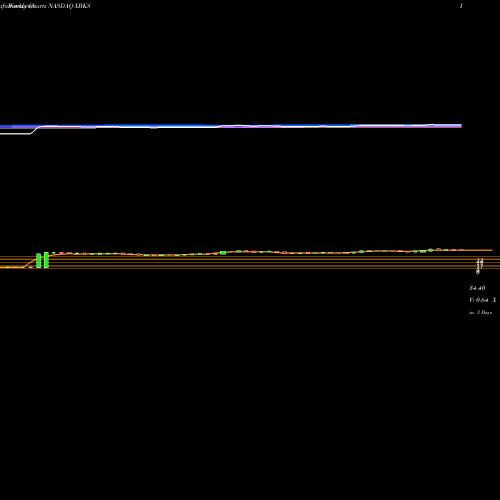Select the second tall green candle bar

tap(46, 260)
